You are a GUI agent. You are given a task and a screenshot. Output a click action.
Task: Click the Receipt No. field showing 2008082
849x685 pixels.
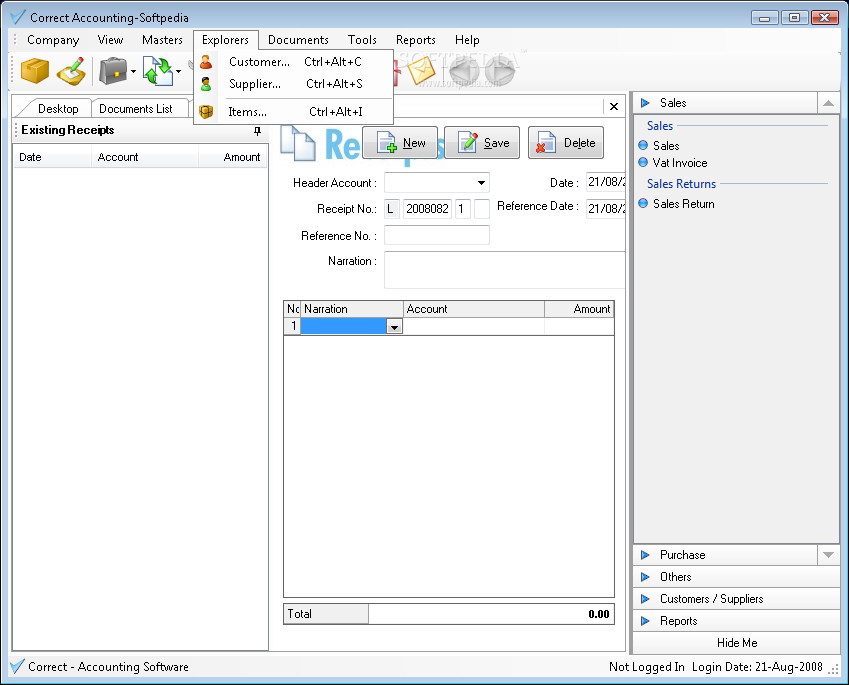[x=427, y=209]
